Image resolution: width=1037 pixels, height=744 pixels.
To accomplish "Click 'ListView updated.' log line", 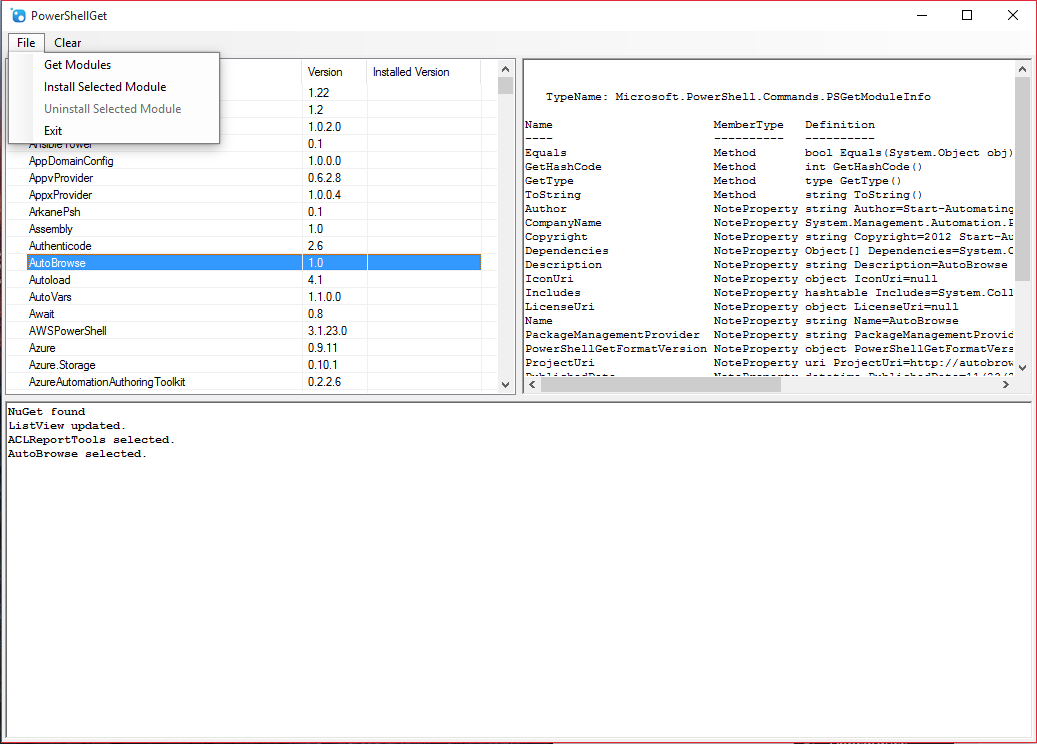I will coord(67,425).
